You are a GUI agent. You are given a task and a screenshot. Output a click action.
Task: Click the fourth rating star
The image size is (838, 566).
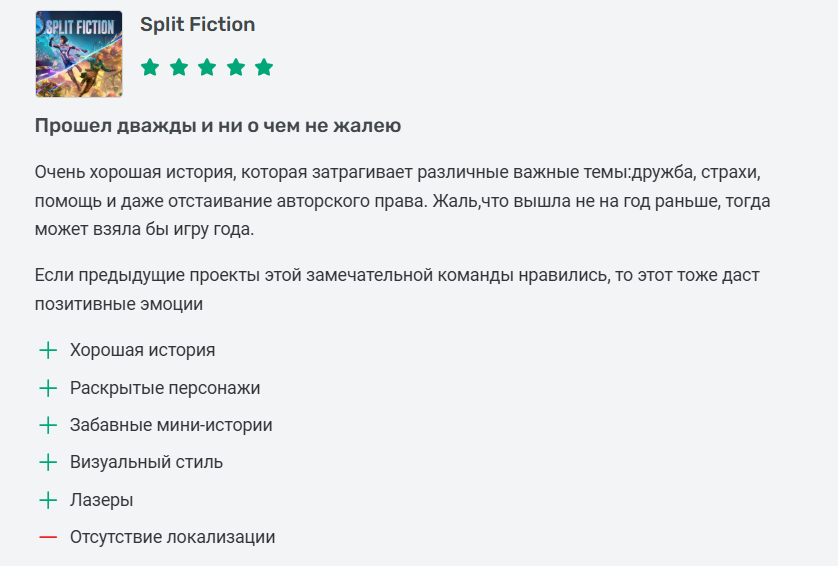236,68
